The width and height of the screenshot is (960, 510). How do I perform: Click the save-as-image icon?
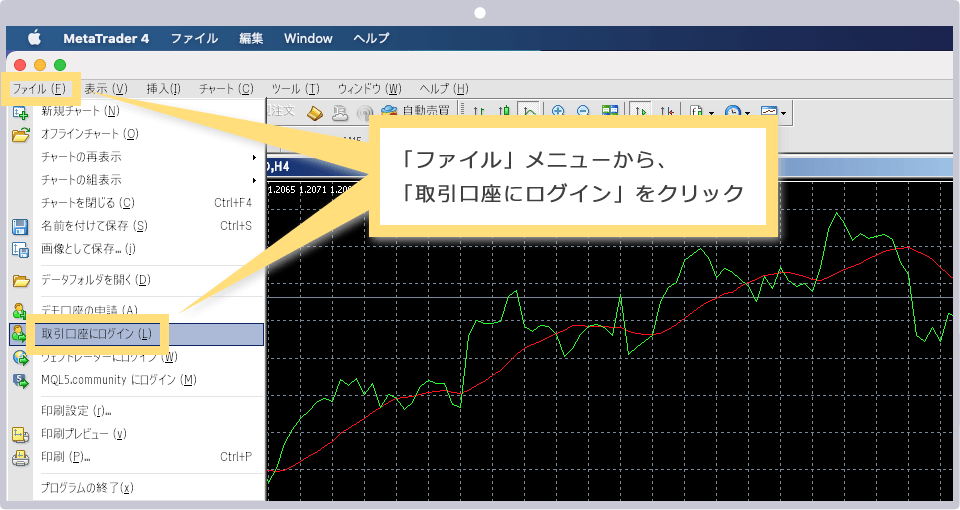[20, 250]
